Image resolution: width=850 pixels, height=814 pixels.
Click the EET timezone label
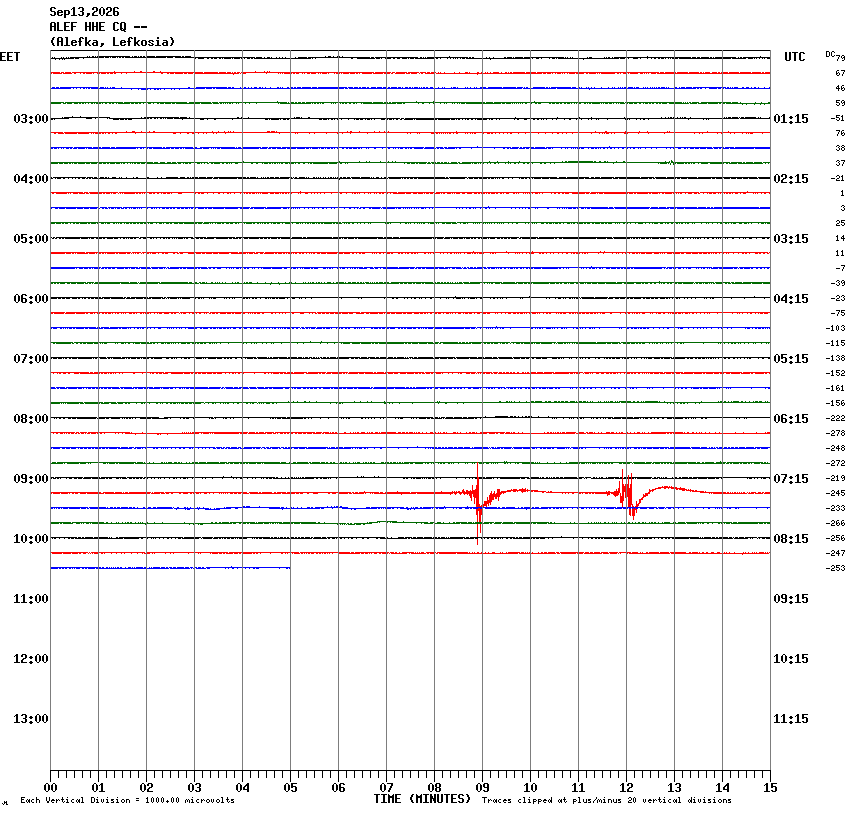(x=10, y=57)
